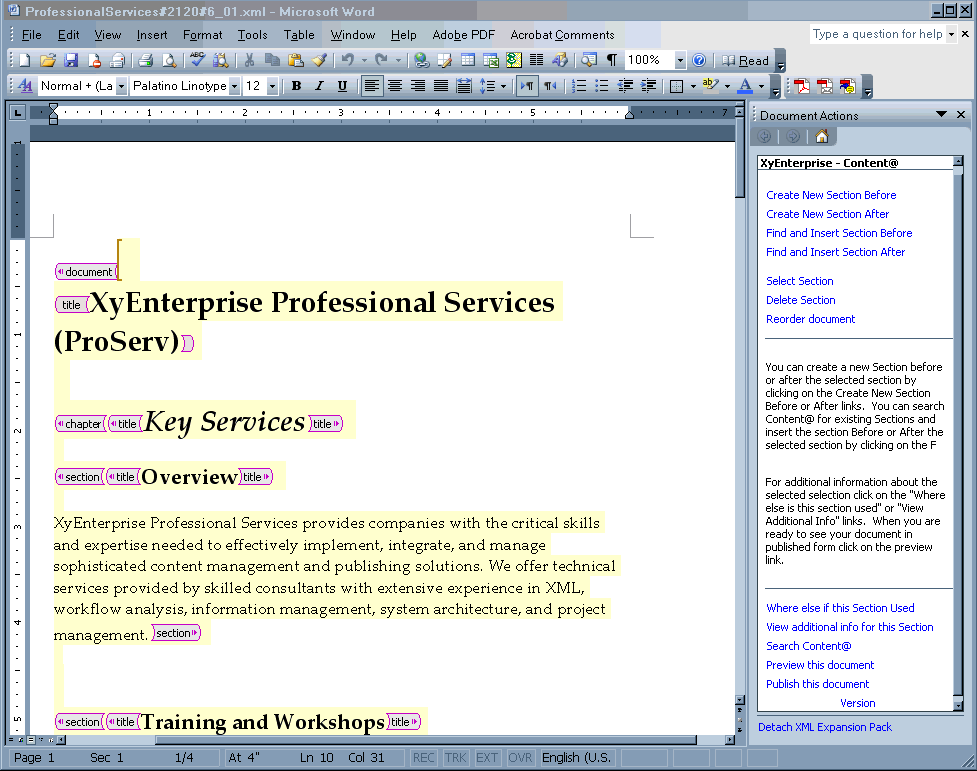This screenshot has height=771, width=977.
Task: Click the Type a question for help box
Action: tap(877, 34)
